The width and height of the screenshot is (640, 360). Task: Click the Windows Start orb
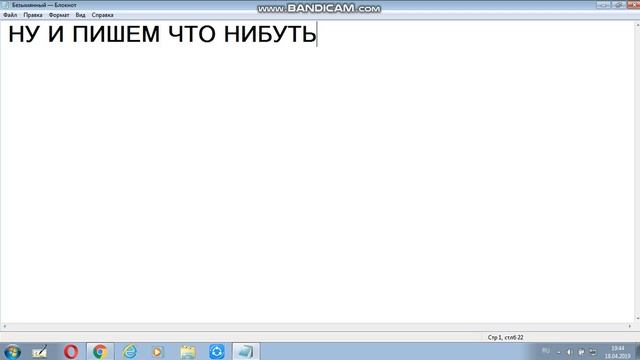tap(12, 352)
